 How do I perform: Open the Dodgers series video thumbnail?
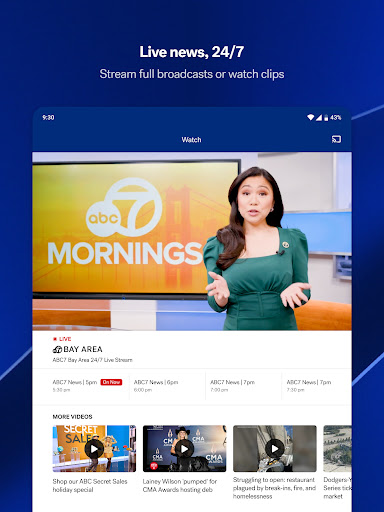click(x=337, y=449)
